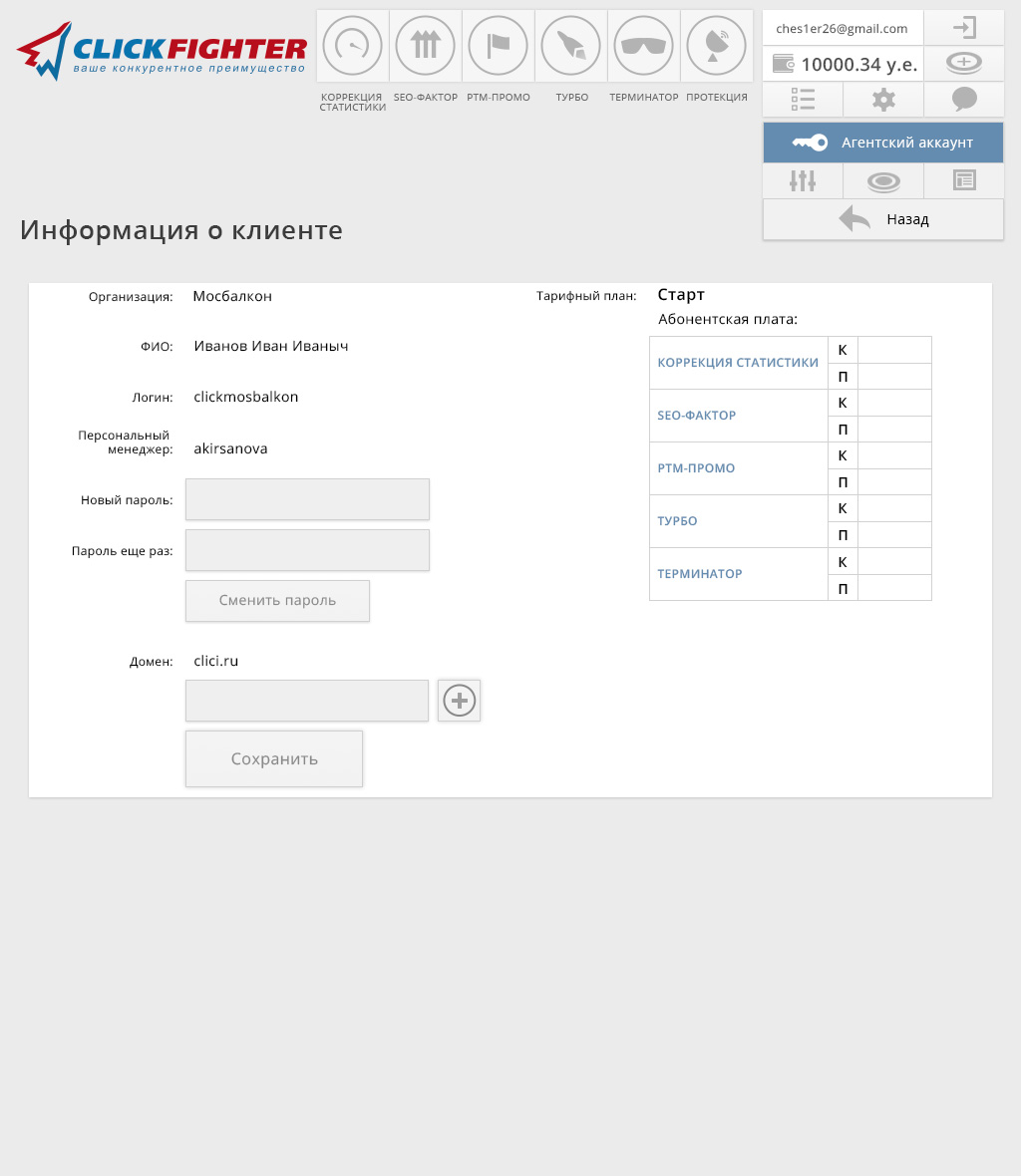Viewport: 1021px width, 1176px height.
Task: Open the Турбо rocket icon
Action: [571, 46]
